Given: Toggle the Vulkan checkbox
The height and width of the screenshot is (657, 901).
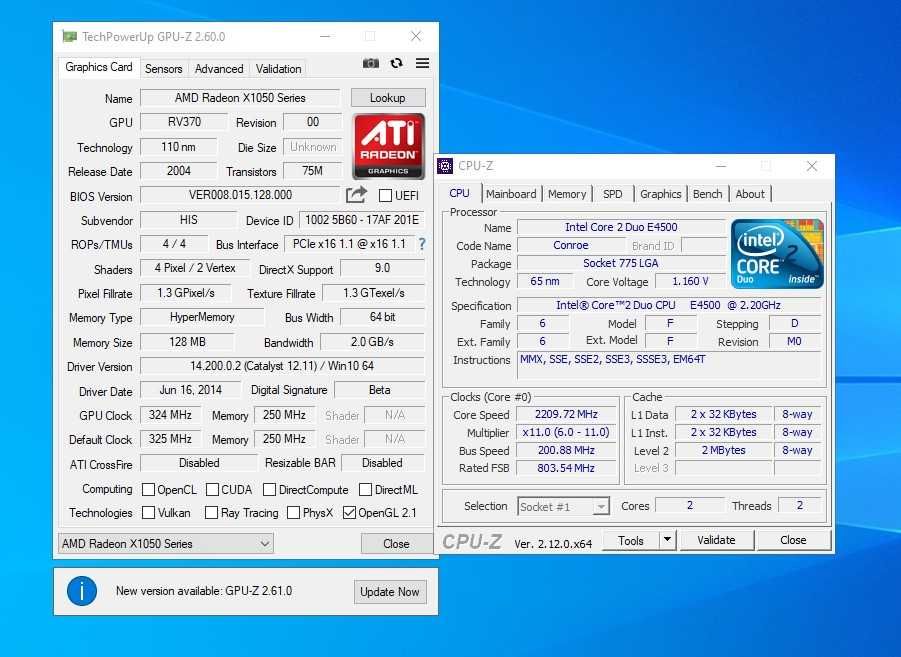Looking at the screenshot, I should point(148,512).
